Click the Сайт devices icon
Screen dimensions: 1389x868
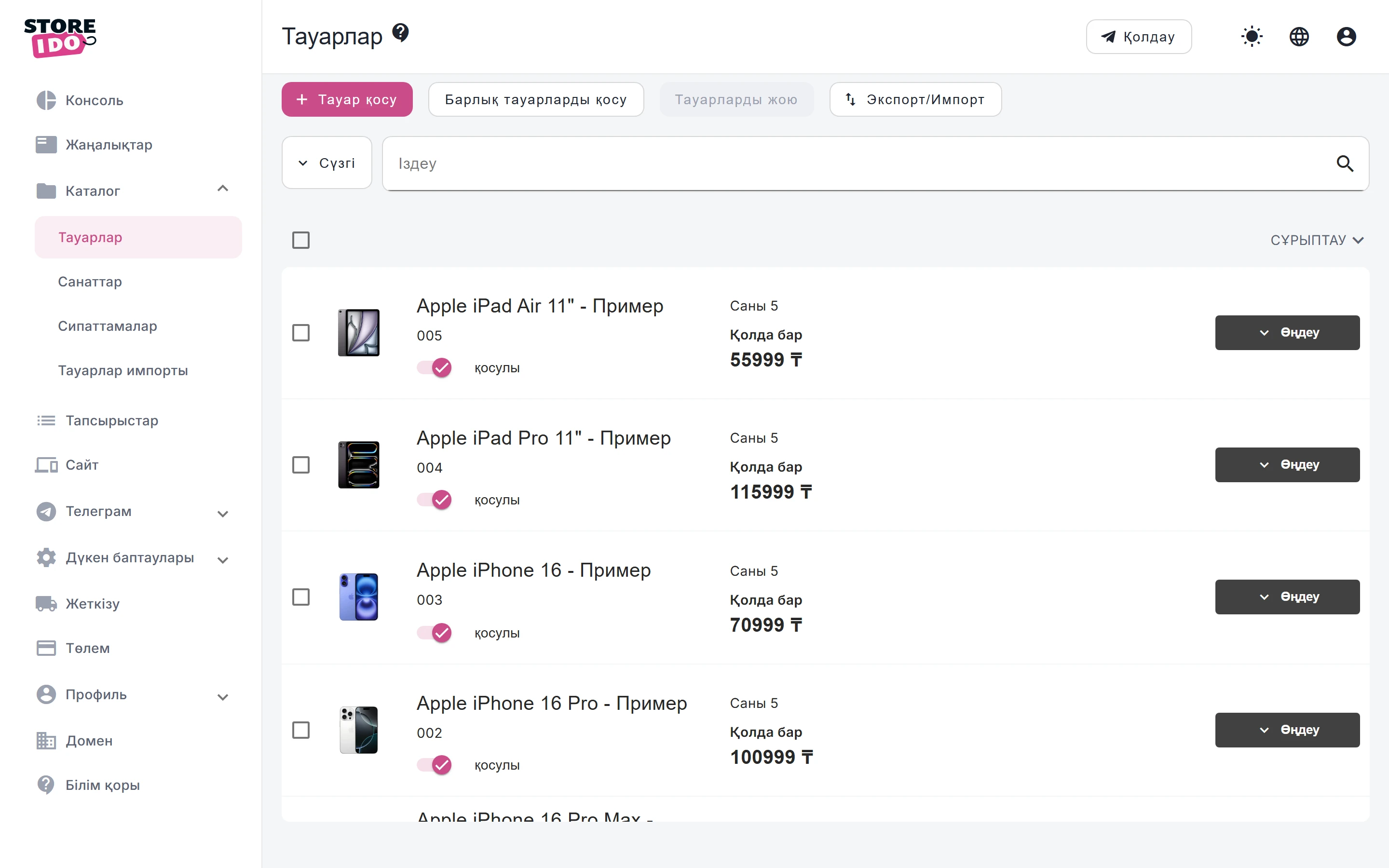click(x=46, y=465)
